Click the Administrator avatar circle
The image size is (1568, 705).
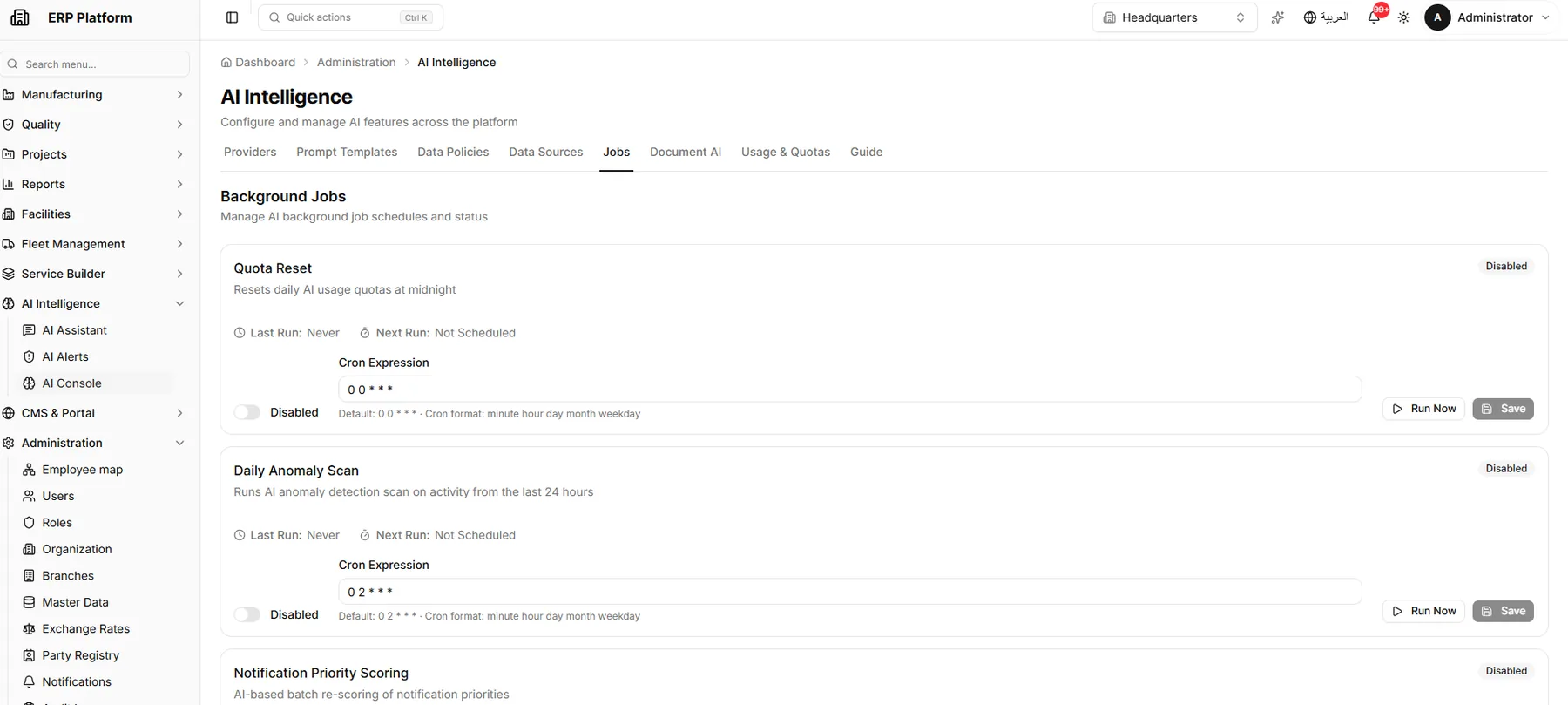pyautogui.click(x=1437, y=17)
